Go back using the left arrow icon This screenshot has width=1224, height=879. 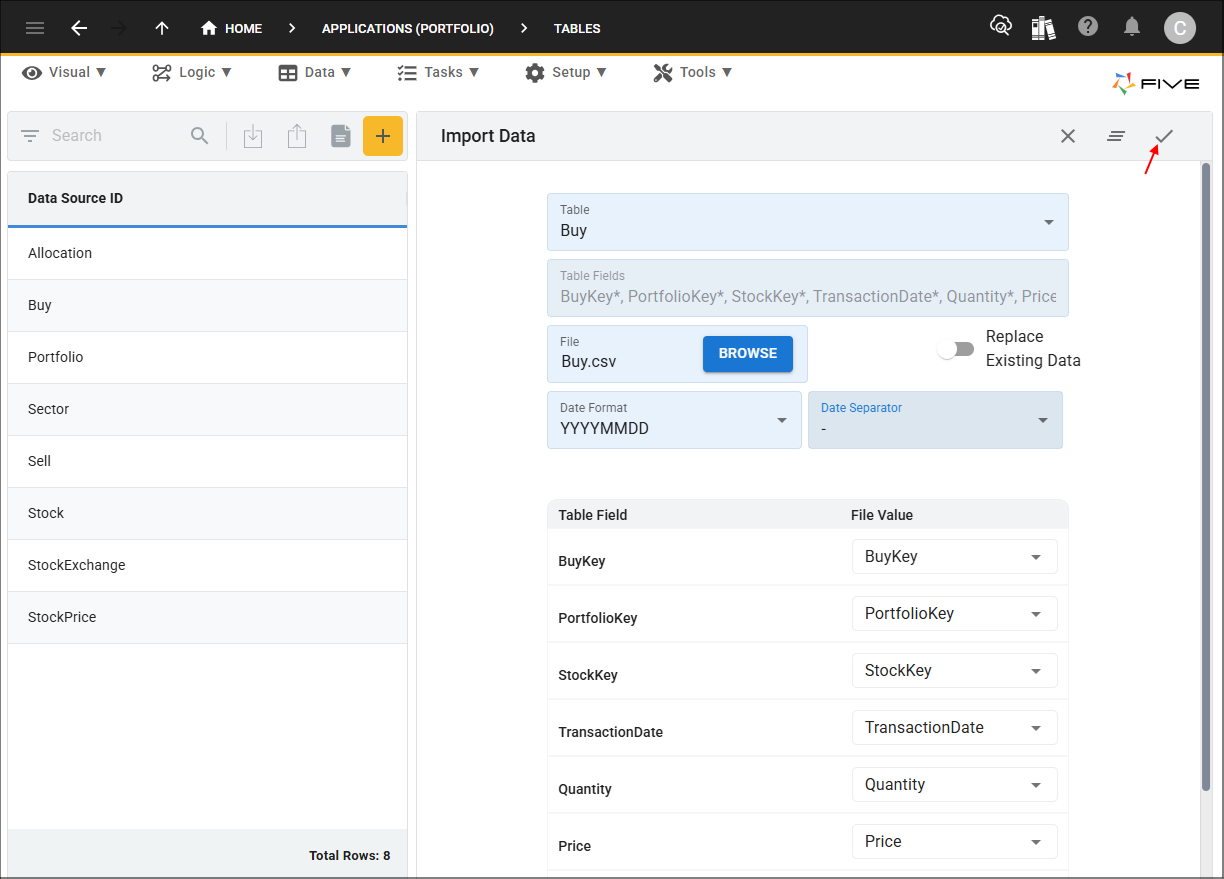79,28
